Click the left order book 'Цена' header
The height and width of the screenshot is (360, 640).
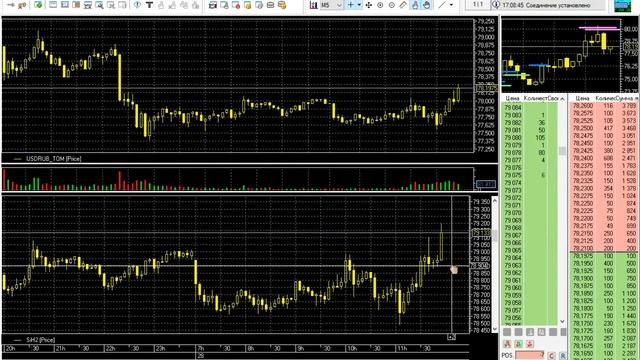(x=512, y=98)
